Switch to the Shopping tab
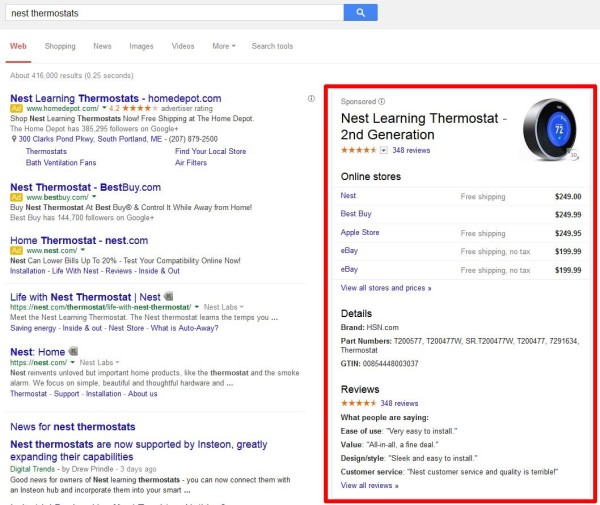The image size is (600, 505). point(60,46)
